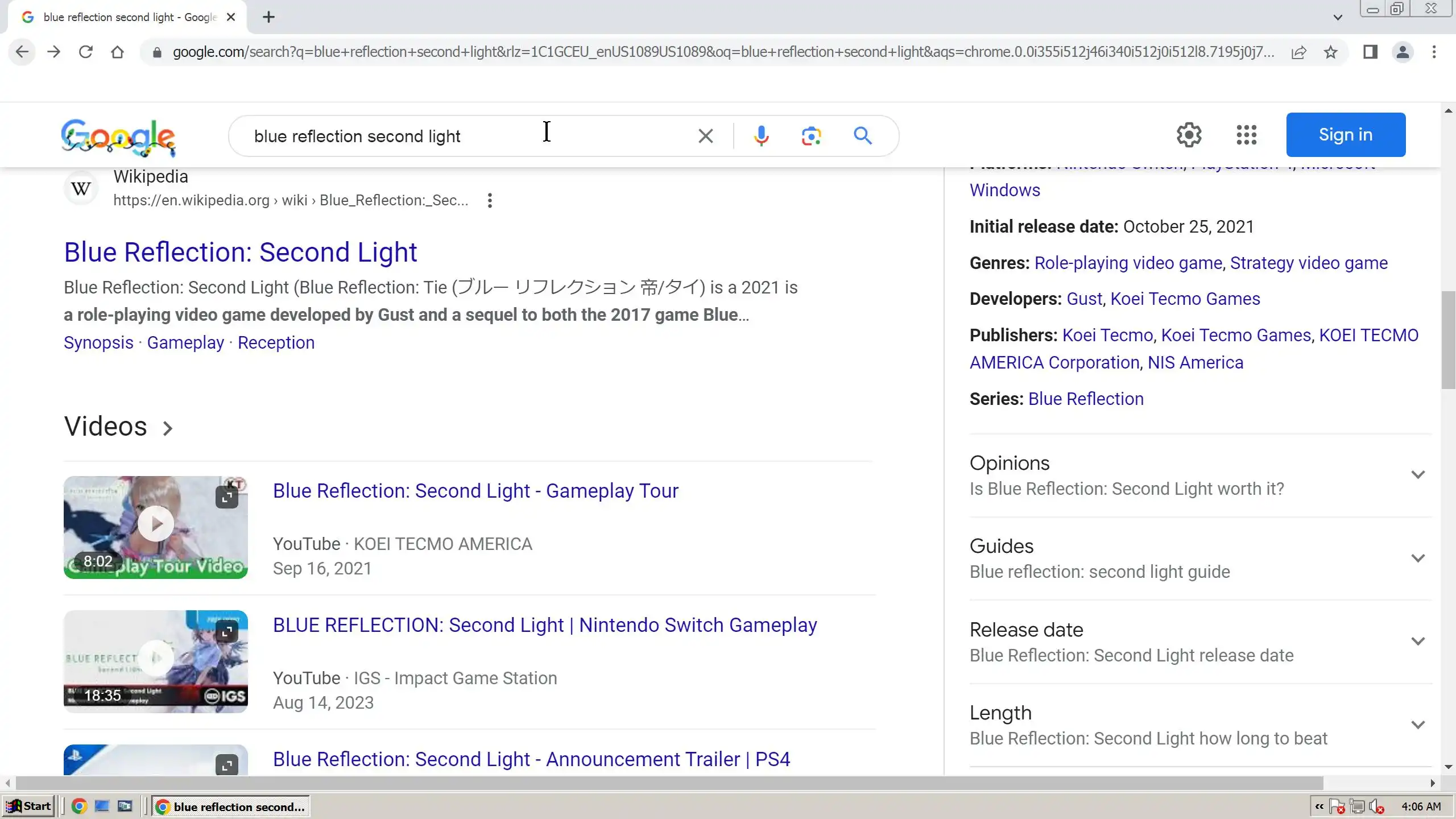
Task: Open Wikipedia result three-dot options
Action: [x=490, y=200]
